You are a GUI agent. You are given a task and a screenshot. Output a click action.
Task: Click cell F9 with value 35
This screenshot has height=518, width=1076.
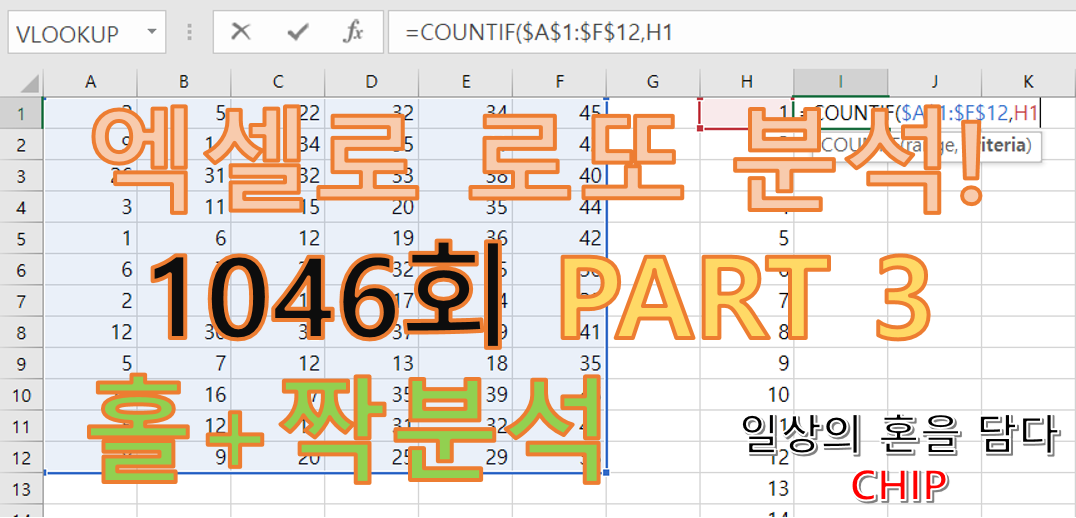(559, 363)
